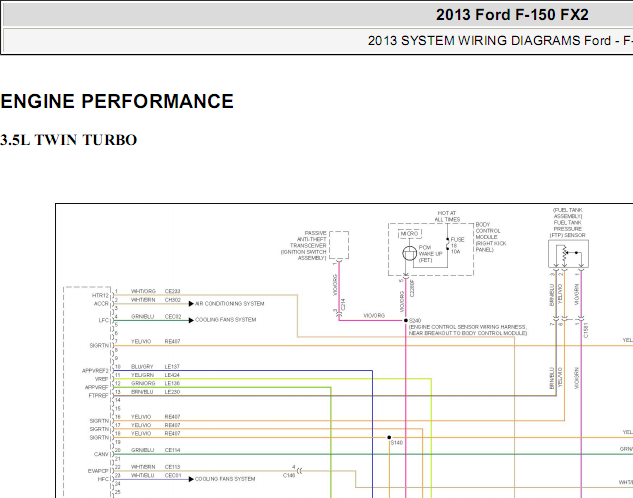Click the 'FTPREF' pin name

pyautogui.click(x=99, y=395)
